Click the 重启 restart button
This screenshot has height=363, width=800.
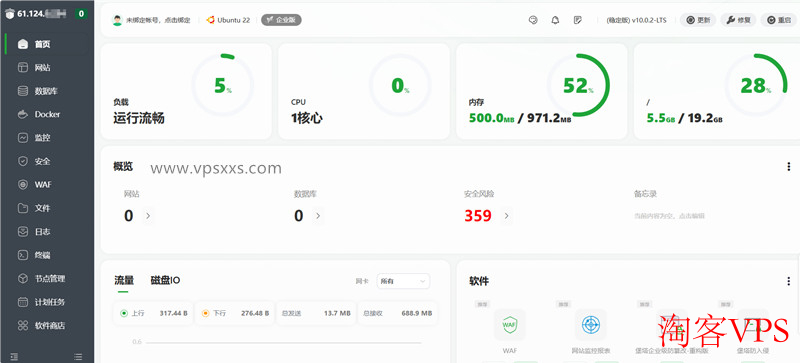779,20
